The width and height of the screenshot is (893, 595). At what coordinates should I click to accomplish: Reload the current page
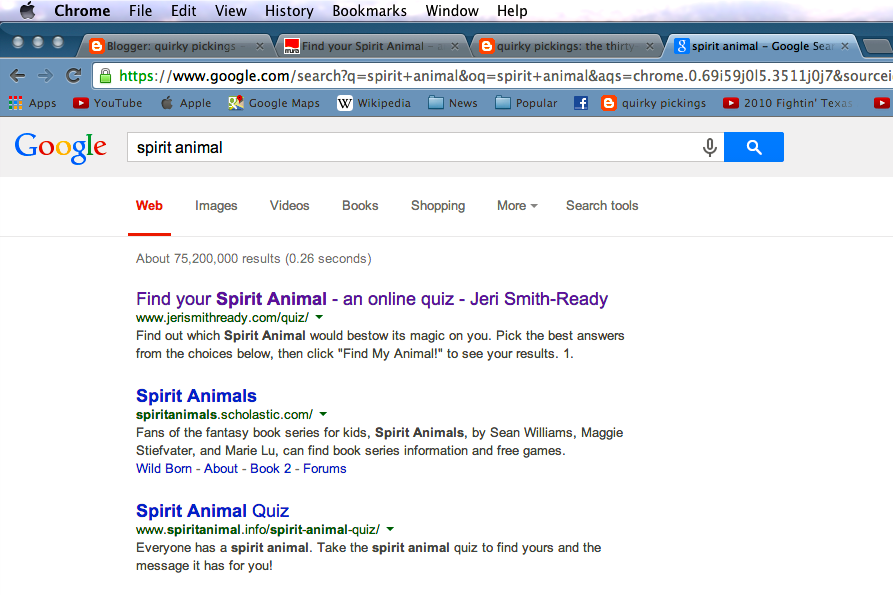pos(73,75)
